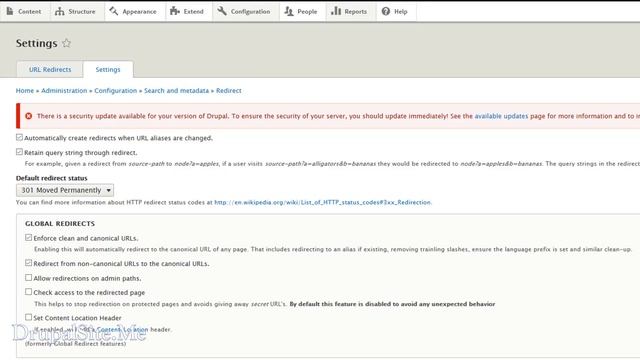Enable Check access to the redirected page

(x=28, y=292)
